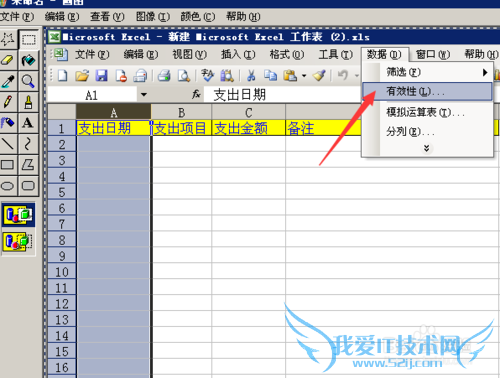The height and width of the screenshot is (378, 500).
Task: Open the Excel 插入(I) menu
Action: tap(238, 54)
